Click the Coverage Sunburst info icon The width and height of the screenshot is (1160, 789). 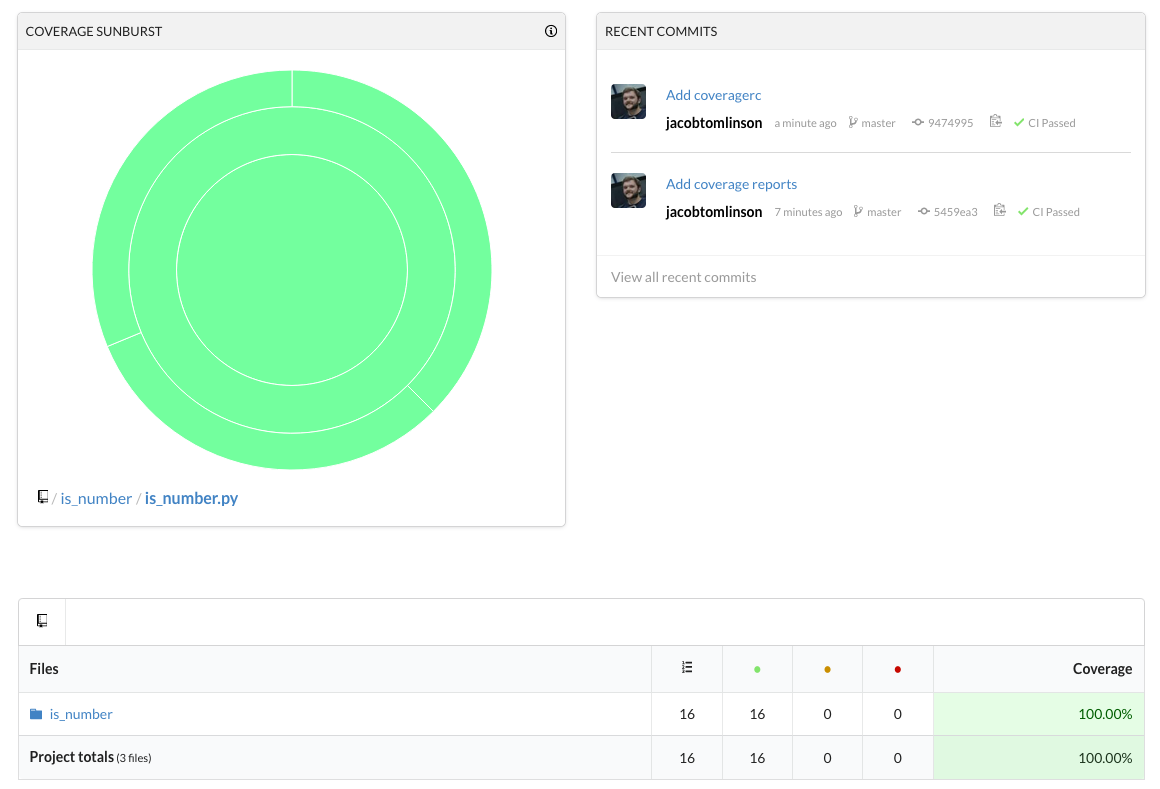pyautogui.click(x=550, y=31)
